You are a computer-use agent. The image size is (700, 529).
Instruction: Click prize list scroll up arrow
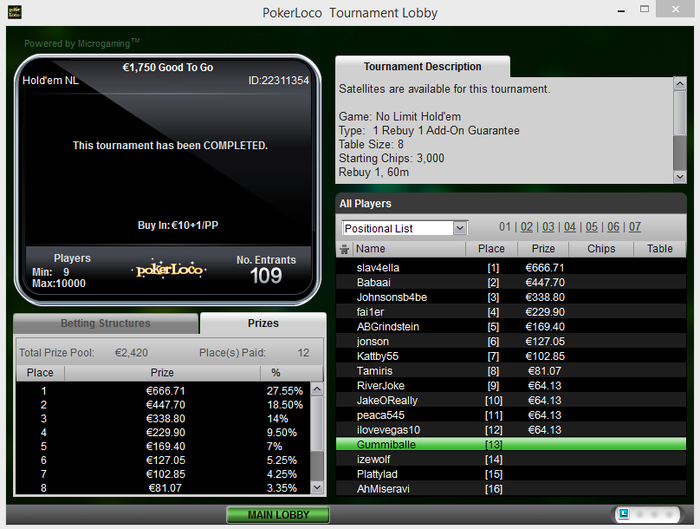tap(317, 389)
